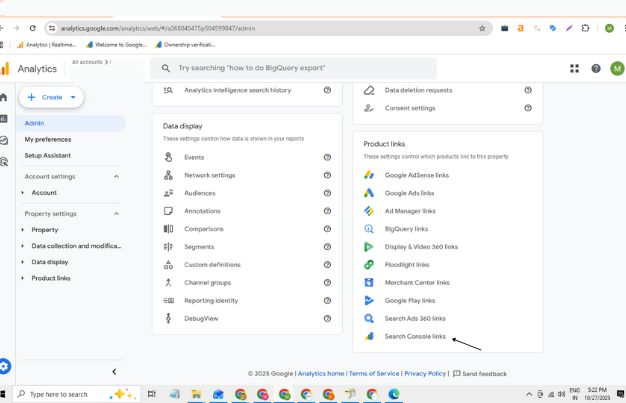Expand Data collection and modification item
This screenshot has width=626, height=403.
[x=23, y=246]
